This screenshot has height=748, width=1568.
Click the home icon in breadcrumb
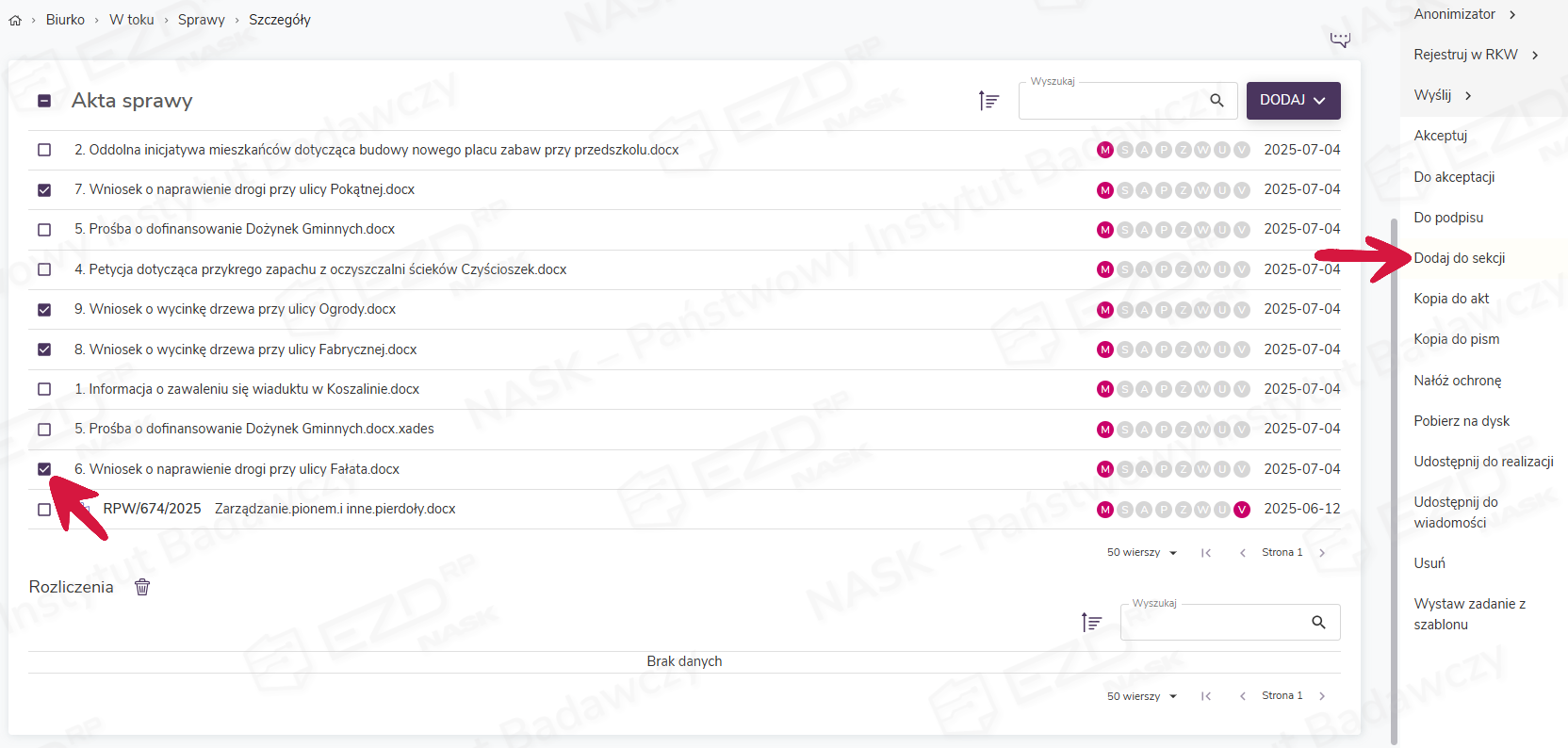coord(15,20)
